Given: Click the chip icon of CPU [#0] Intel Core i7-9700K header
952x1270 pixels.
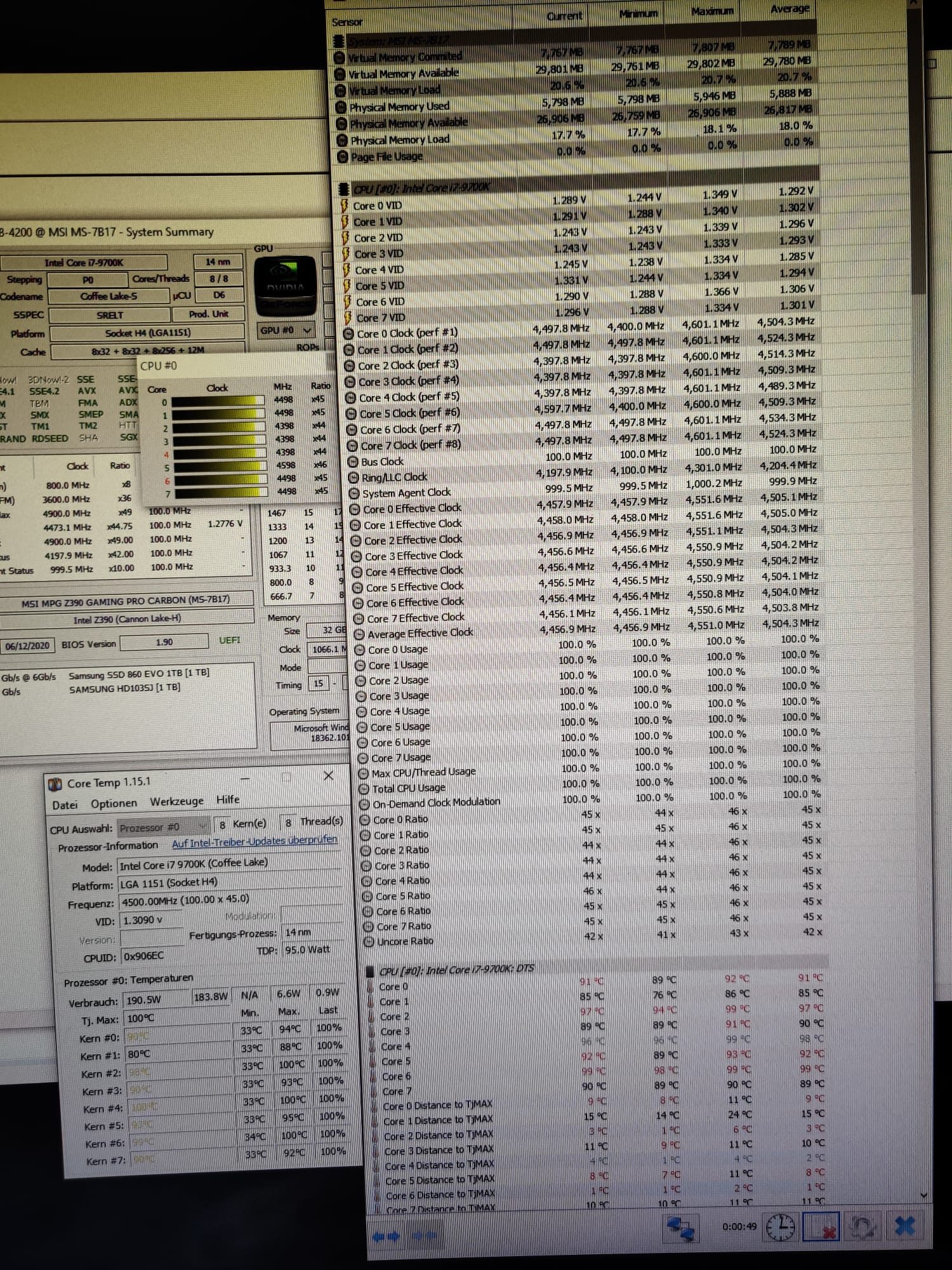Looking at the screenshot, I should tap(343, 189).
